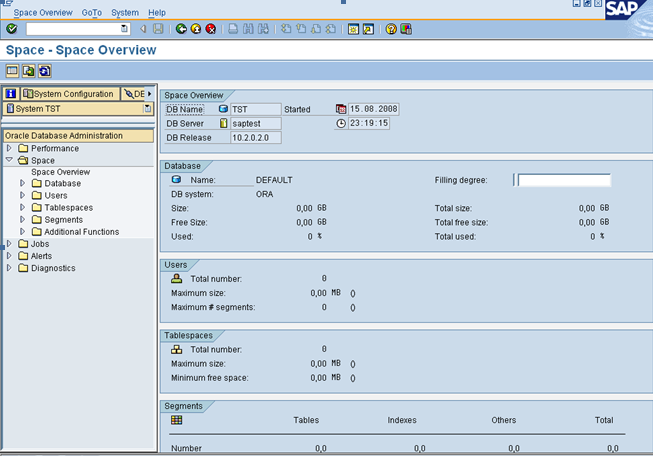Click the Users person icon by Total number
This screenshot has height=456, width=653.
click(x=177, y=278)
